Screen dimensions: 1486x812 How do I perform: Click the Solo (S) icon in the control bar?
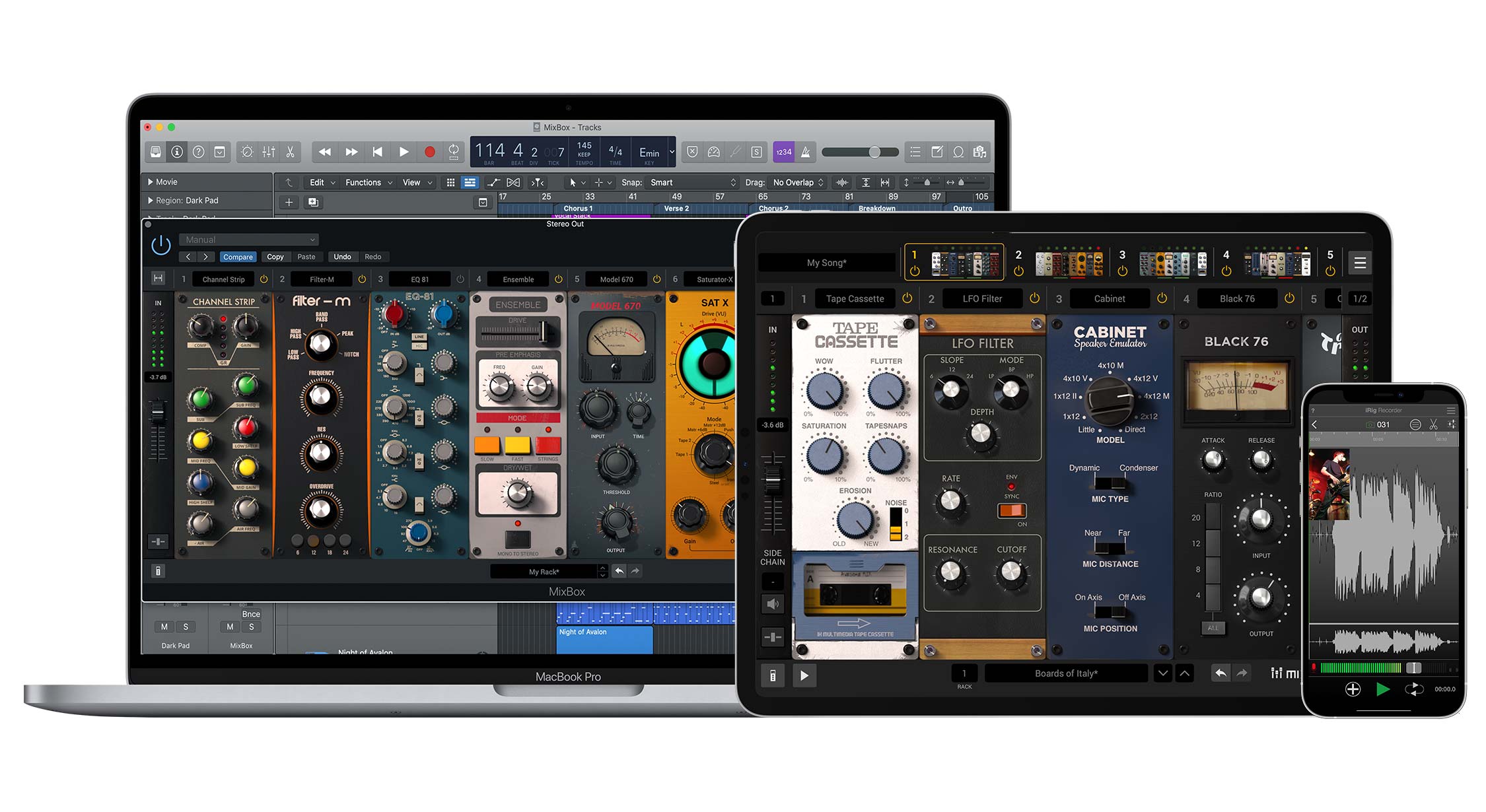755,152
